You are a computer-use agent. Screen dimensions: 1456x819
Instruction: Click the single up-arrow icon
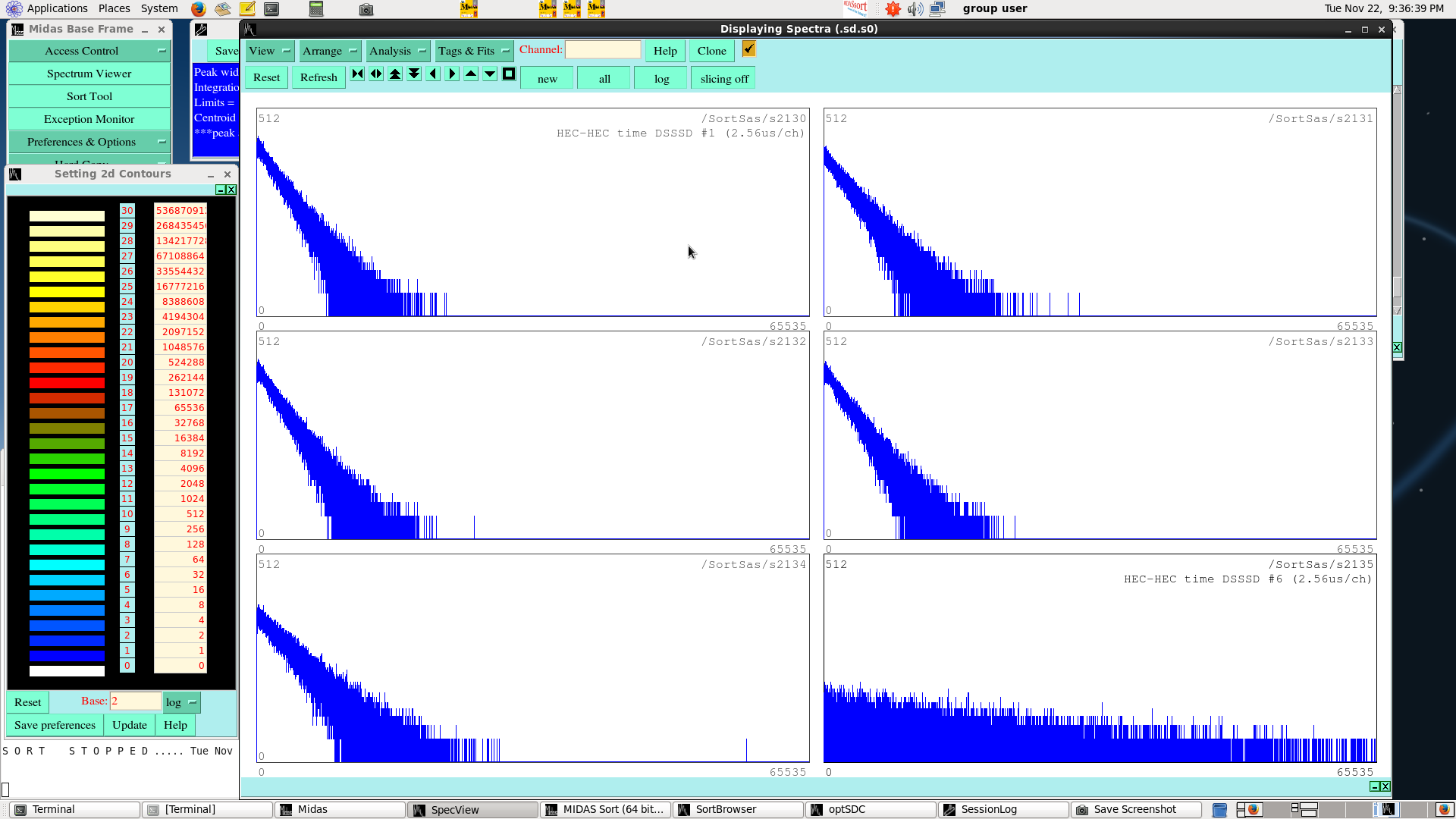click(471, 74)
